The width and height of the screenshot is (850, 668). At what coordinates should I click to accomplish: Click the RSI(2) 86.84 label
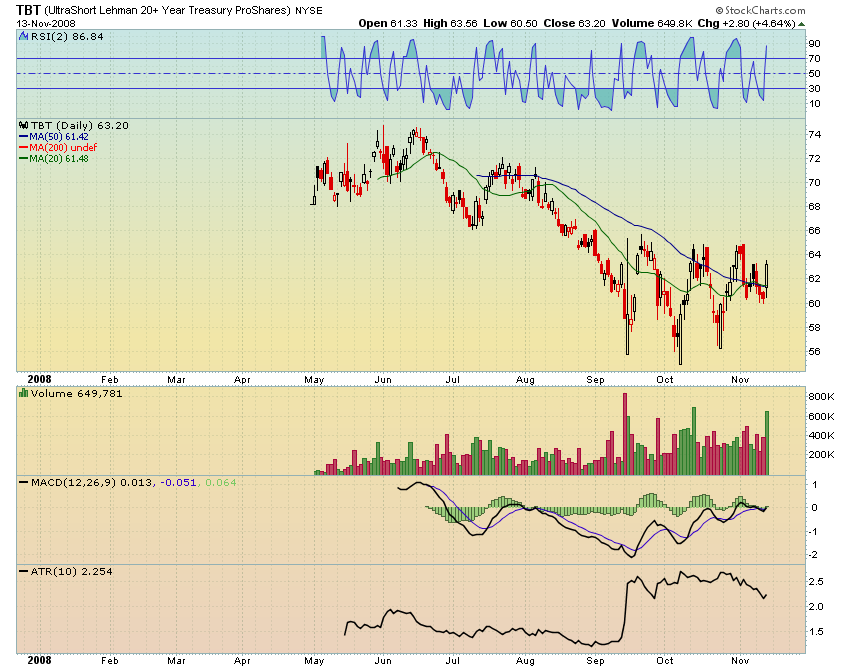point(66,36)
